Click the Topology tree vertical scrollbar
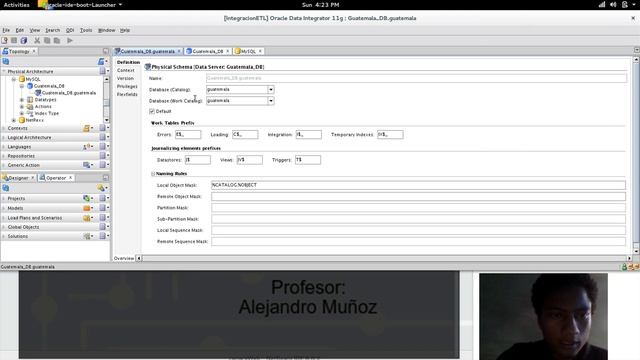The image size is (640, 360). (x=107, y=100)
